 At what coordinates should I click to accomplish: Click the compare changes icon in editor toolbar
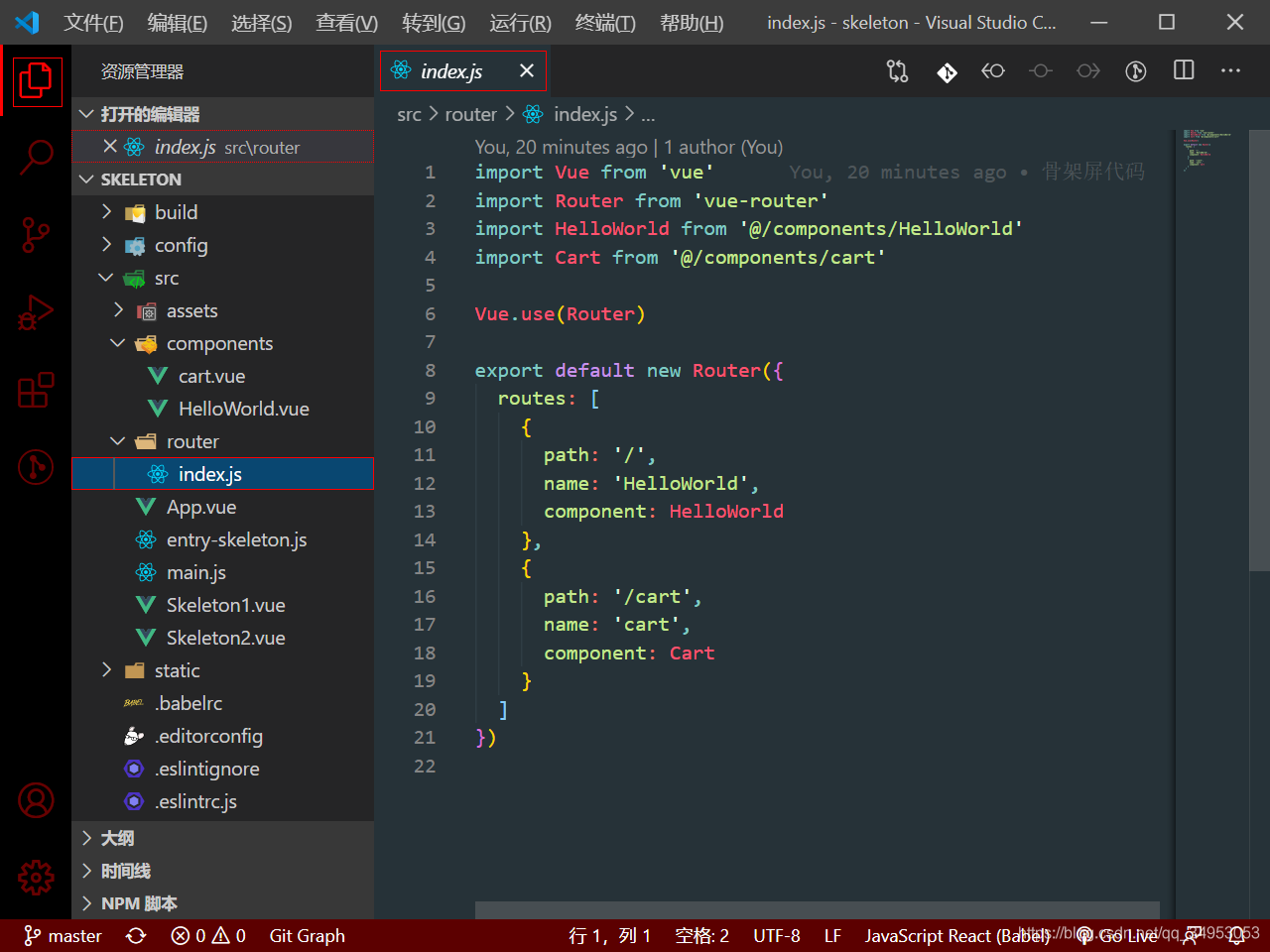(x=898, y=71)
